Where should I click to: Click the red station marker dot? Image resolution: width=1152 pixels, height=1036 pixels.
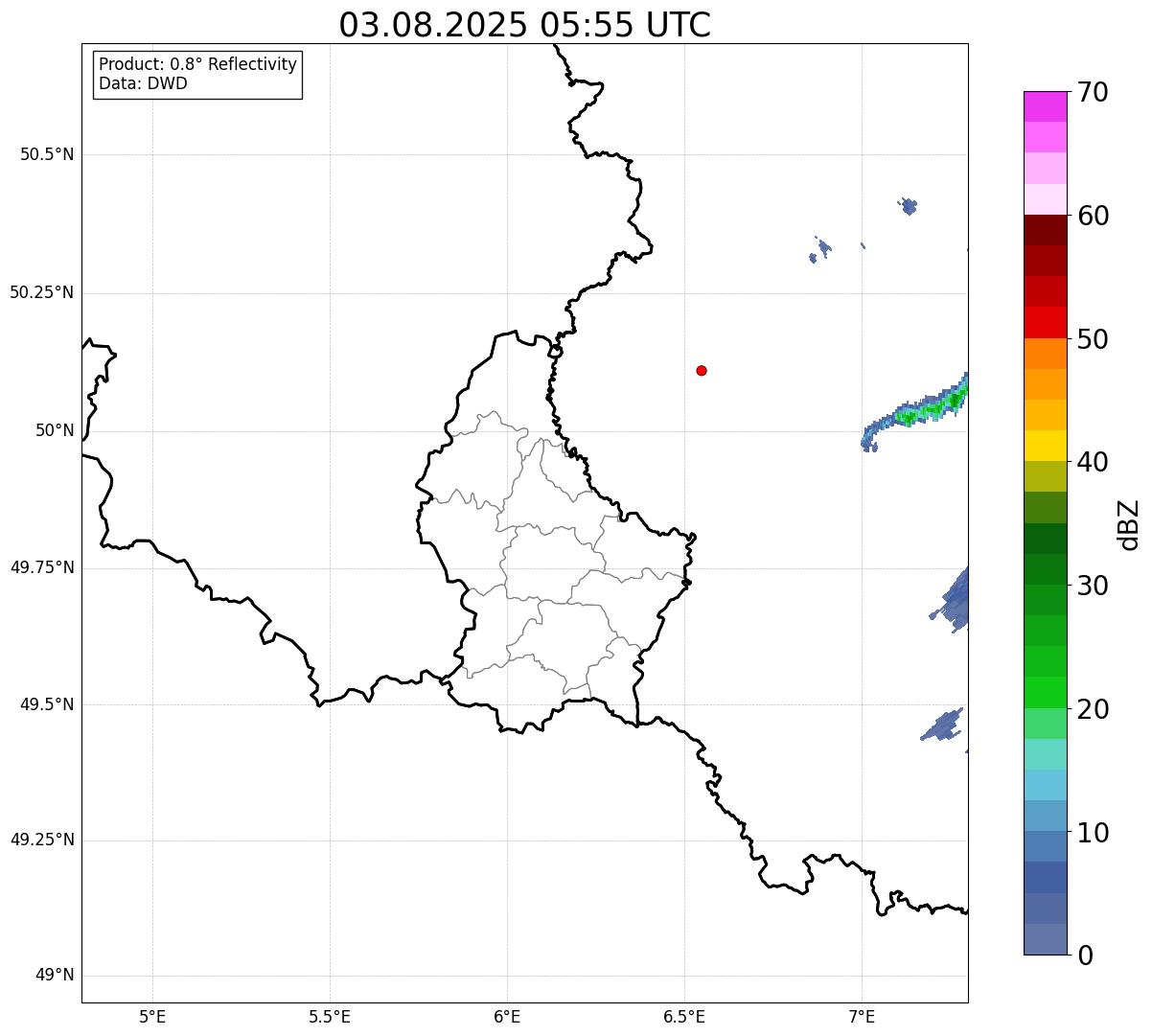point(702,370)
